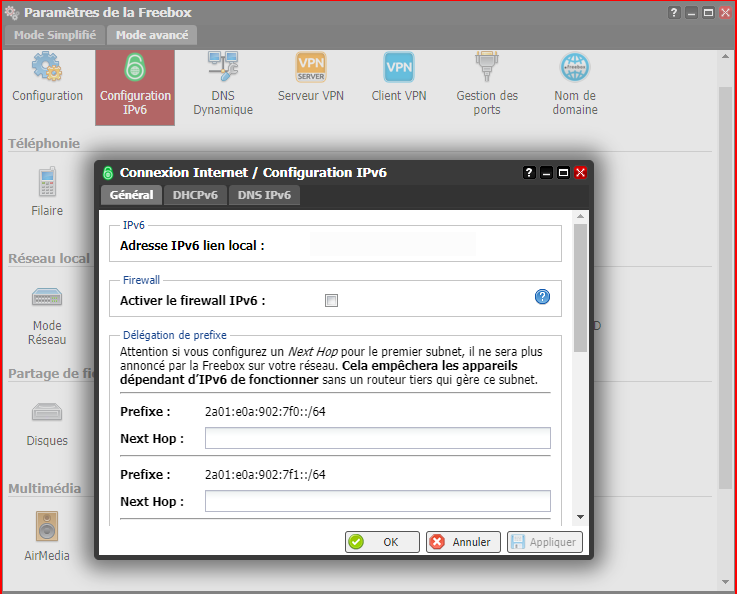
Task: Click the blue firewall help icon
Action: pos(542,297)
